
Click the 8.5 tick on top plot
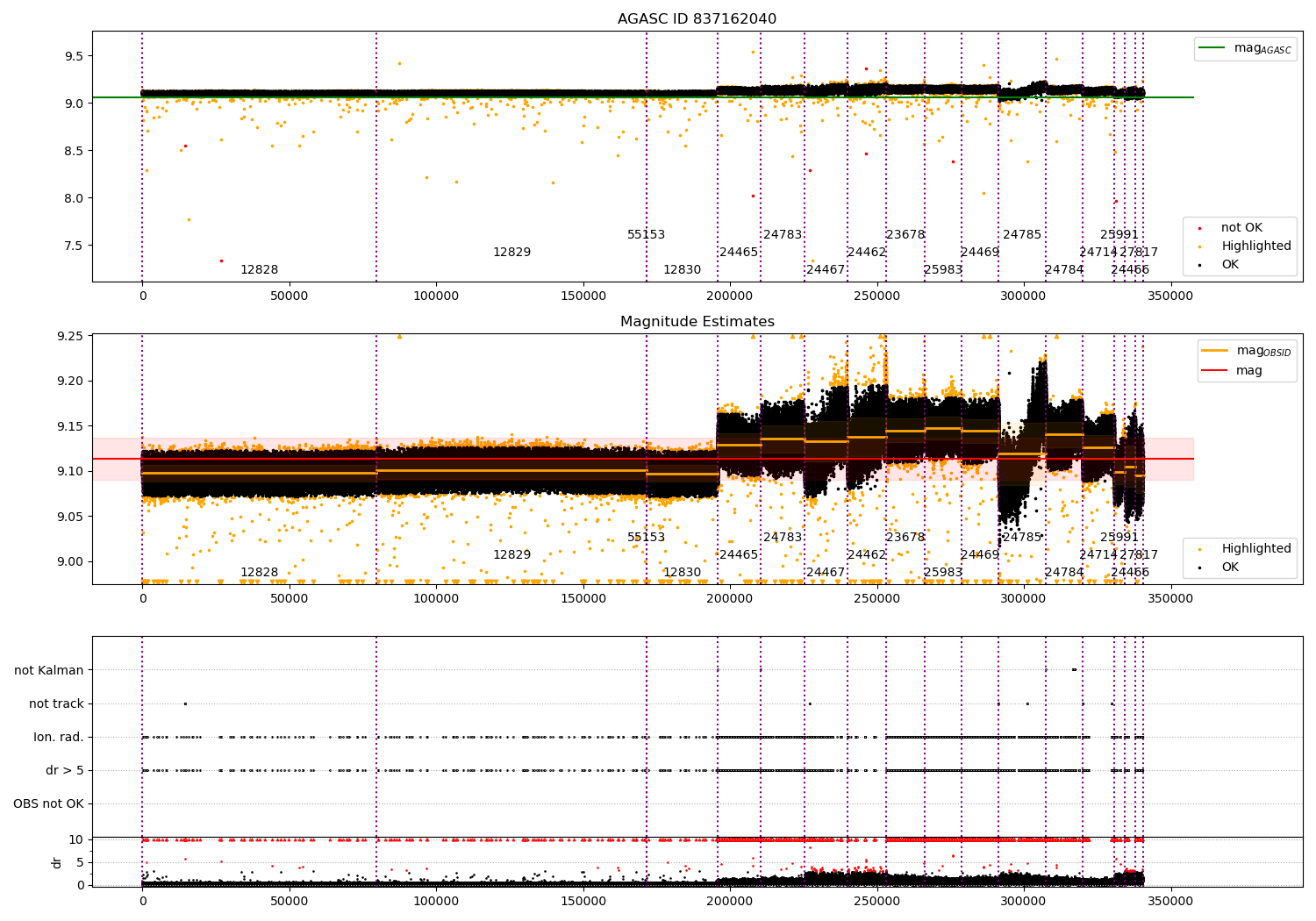(x=74, y=151)
